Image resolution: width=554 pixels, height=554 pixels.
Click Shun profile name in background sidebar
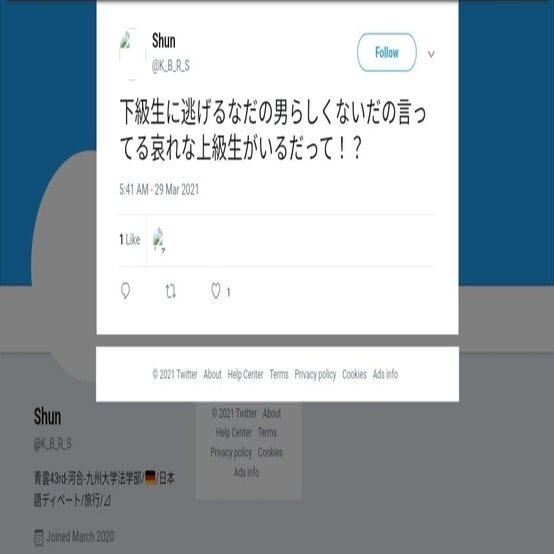click(x=47, y=417)
